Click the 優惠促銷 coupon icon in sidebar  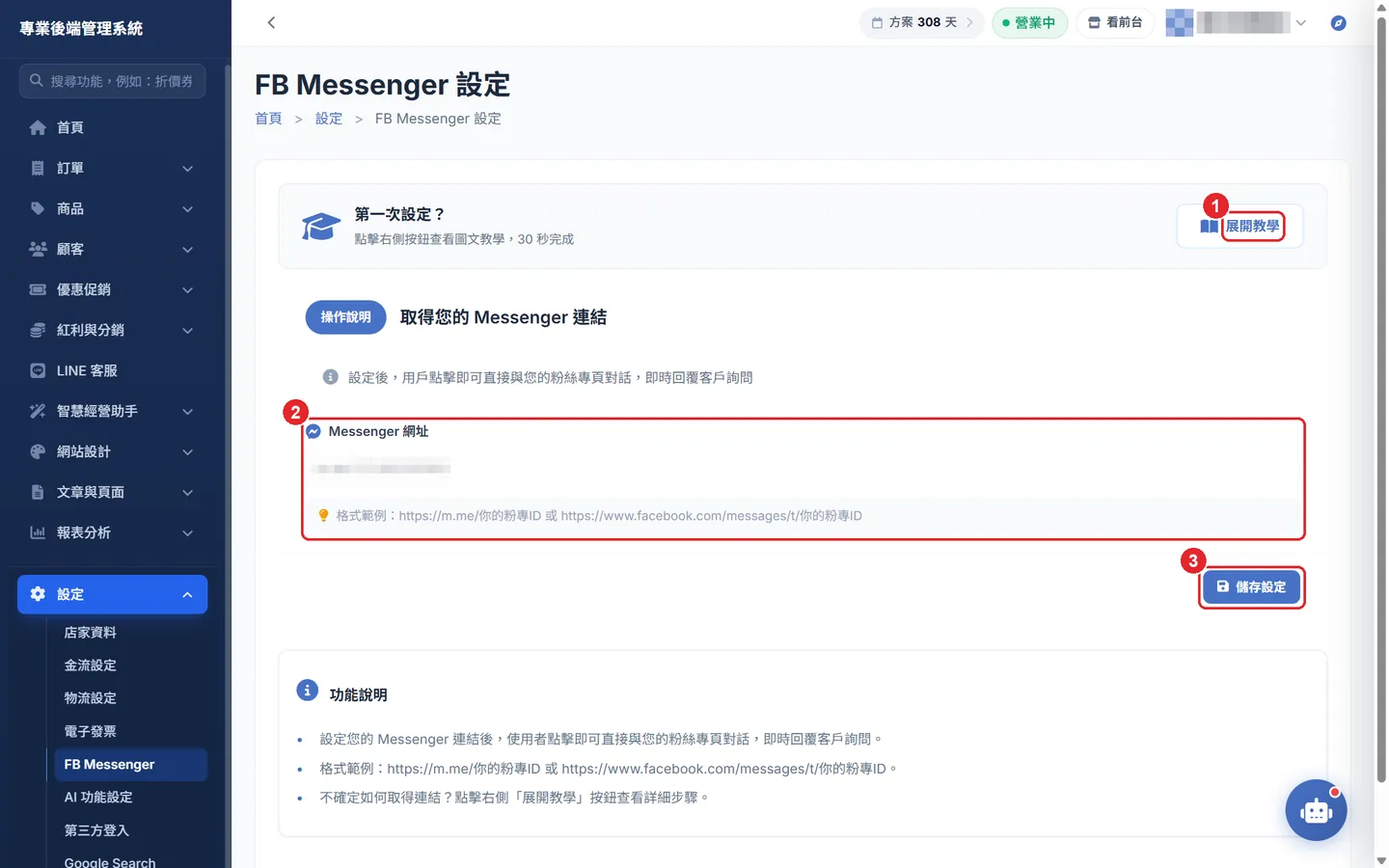(x=38, y=289)
